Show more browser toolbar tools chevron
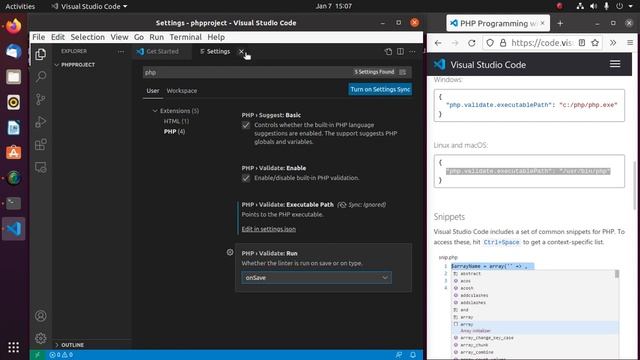 pos(613,43)
